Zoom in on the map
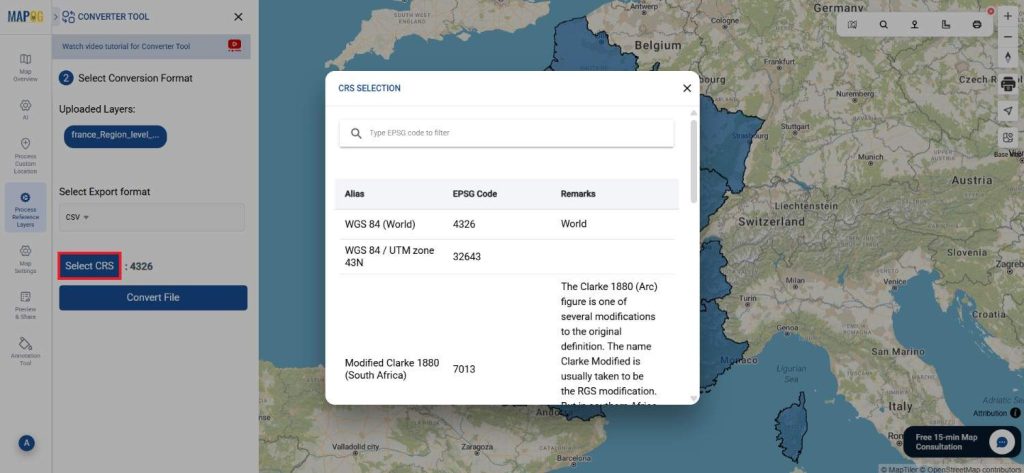The image size is (1024, 473). (x=1007, y=16)
